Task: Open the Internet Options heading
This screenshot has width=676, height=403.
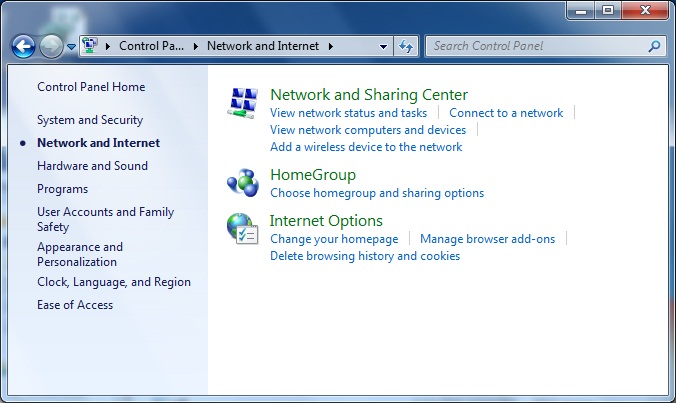Action: (x=326, y=221)
